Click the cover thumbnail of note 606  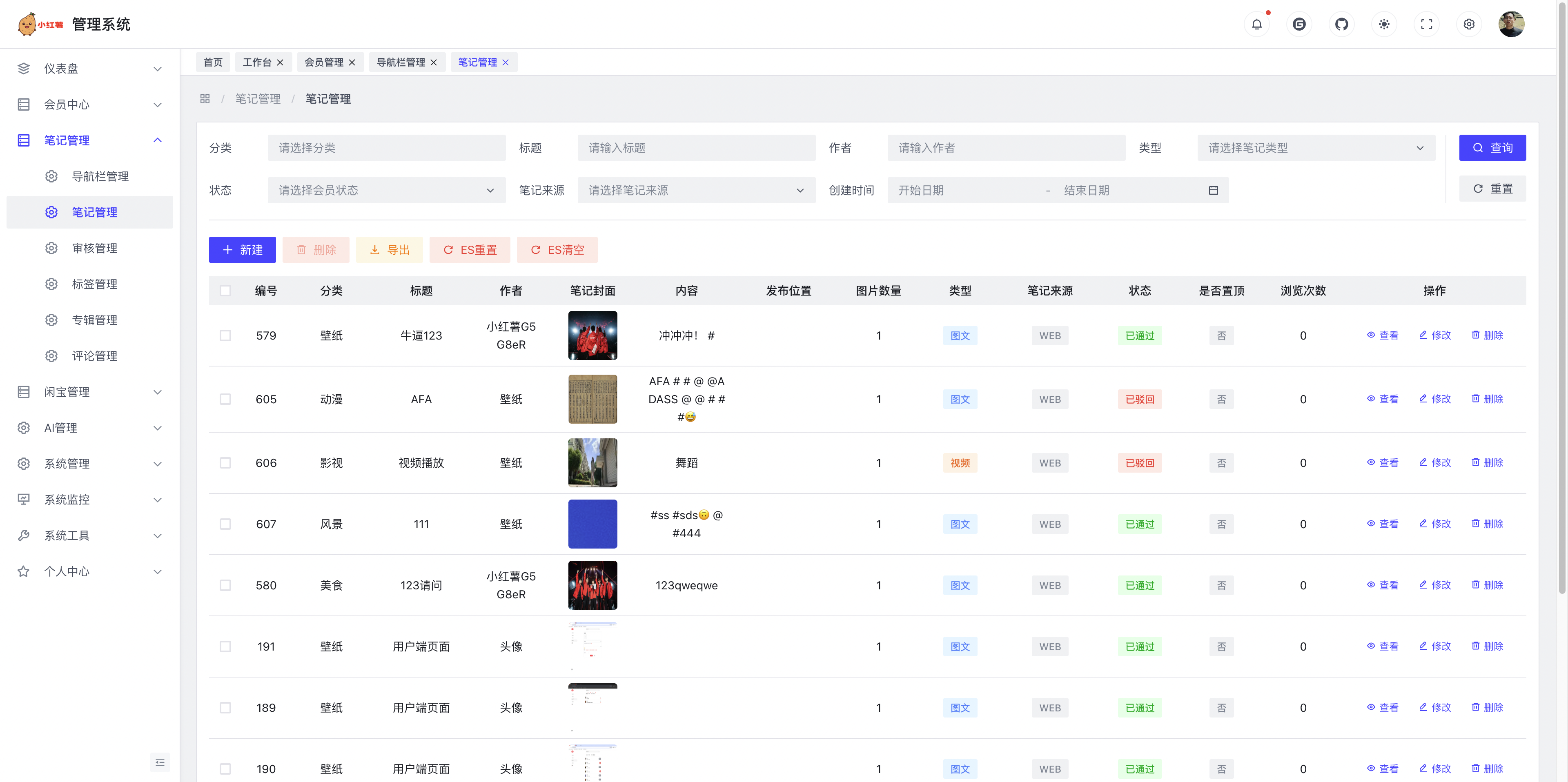[x=592, y=463]
